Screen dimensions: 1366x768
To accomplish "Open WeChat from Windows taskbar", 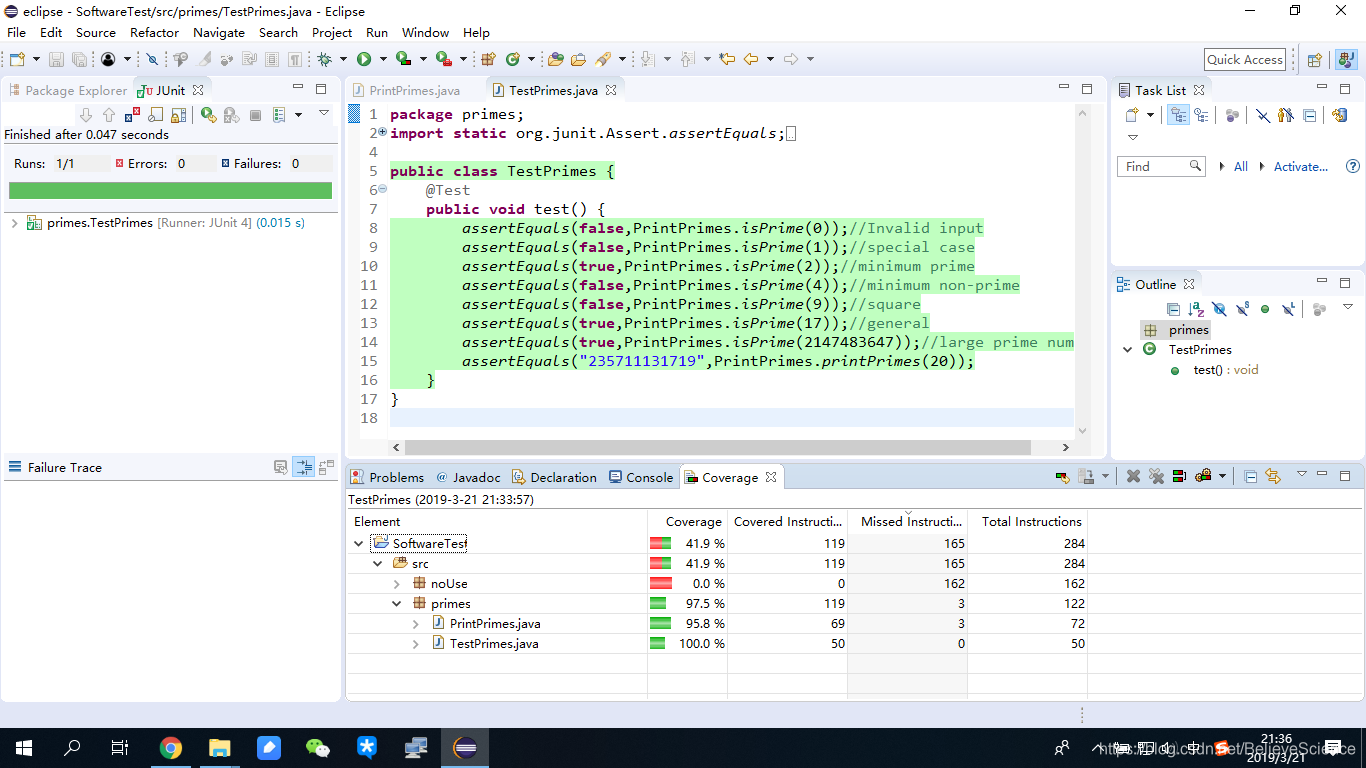I will coord(317,747).
